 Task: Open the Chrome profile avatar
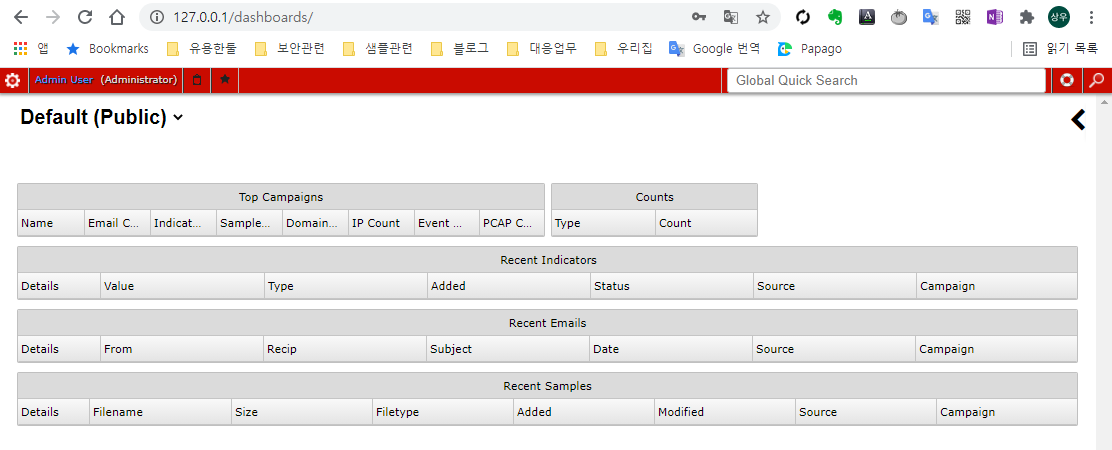(1059, 17)
